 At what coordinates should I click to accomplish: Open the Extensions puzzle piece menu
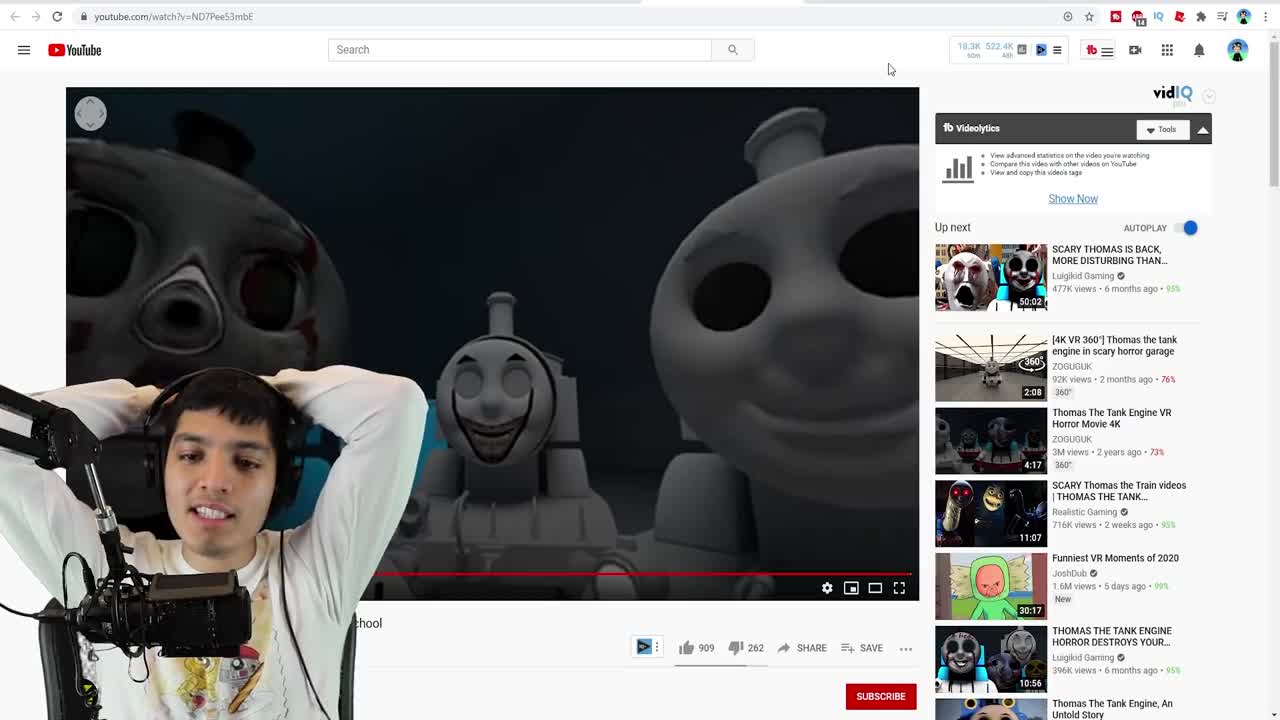pyautogui.click(x=1201, y=16)
